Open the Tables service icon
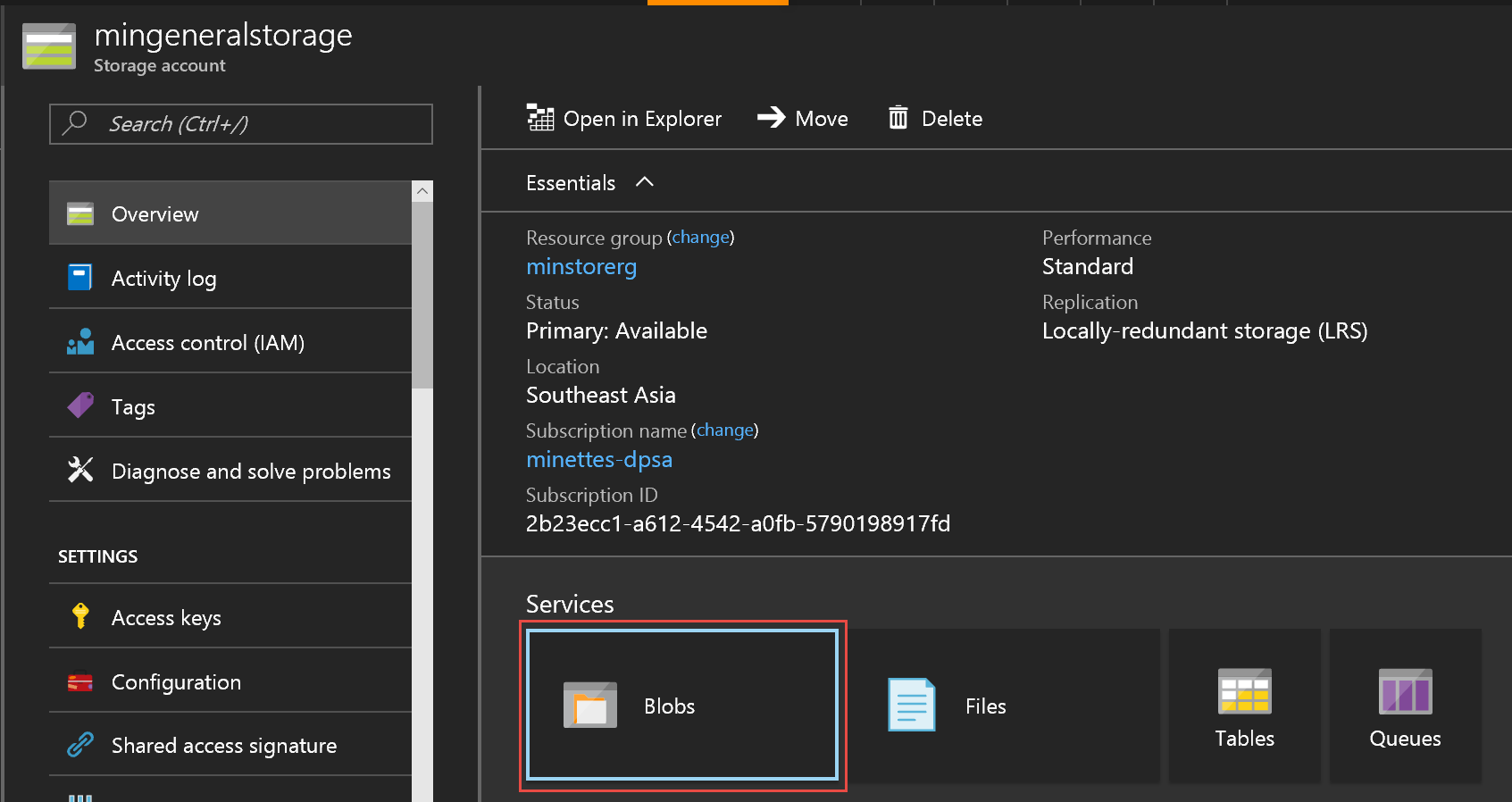This screenshot has width=1512, height=802. tap(1244, 692)
